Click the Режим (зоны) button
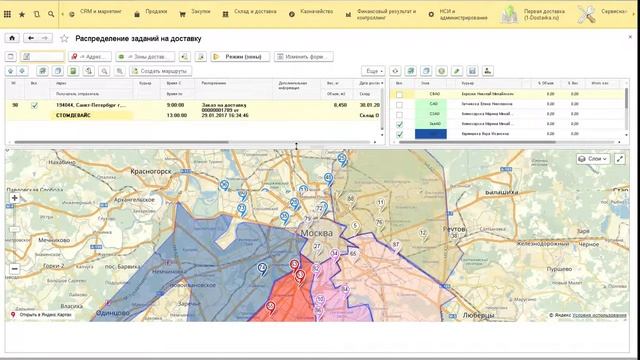This screenshot has height=360, width=640. pyautogui.click(x=240, y=56)
